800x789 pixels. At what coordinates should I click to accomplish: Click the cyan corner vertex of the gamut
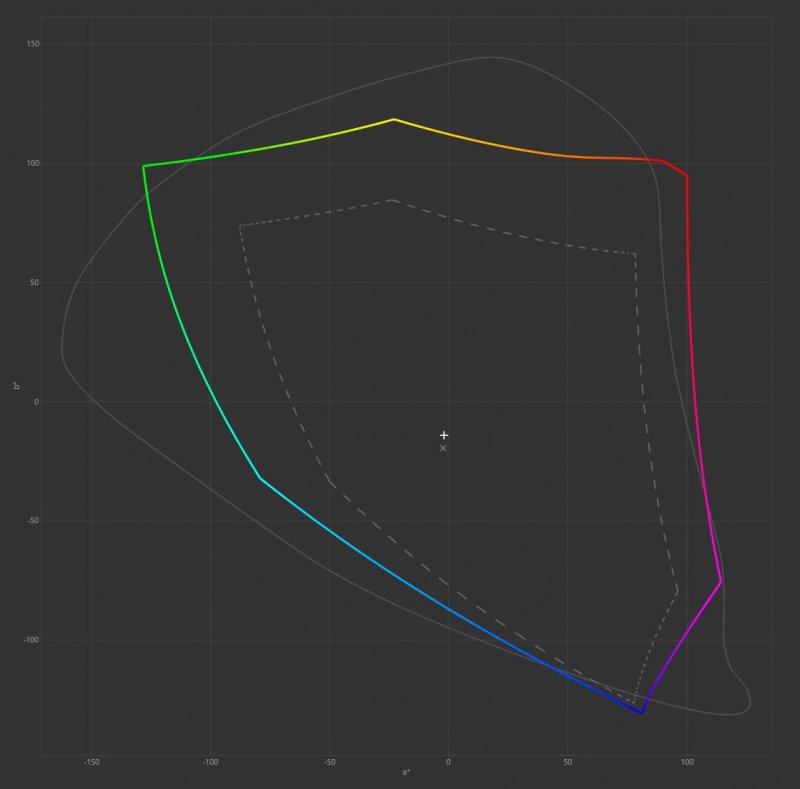[260, 478]
